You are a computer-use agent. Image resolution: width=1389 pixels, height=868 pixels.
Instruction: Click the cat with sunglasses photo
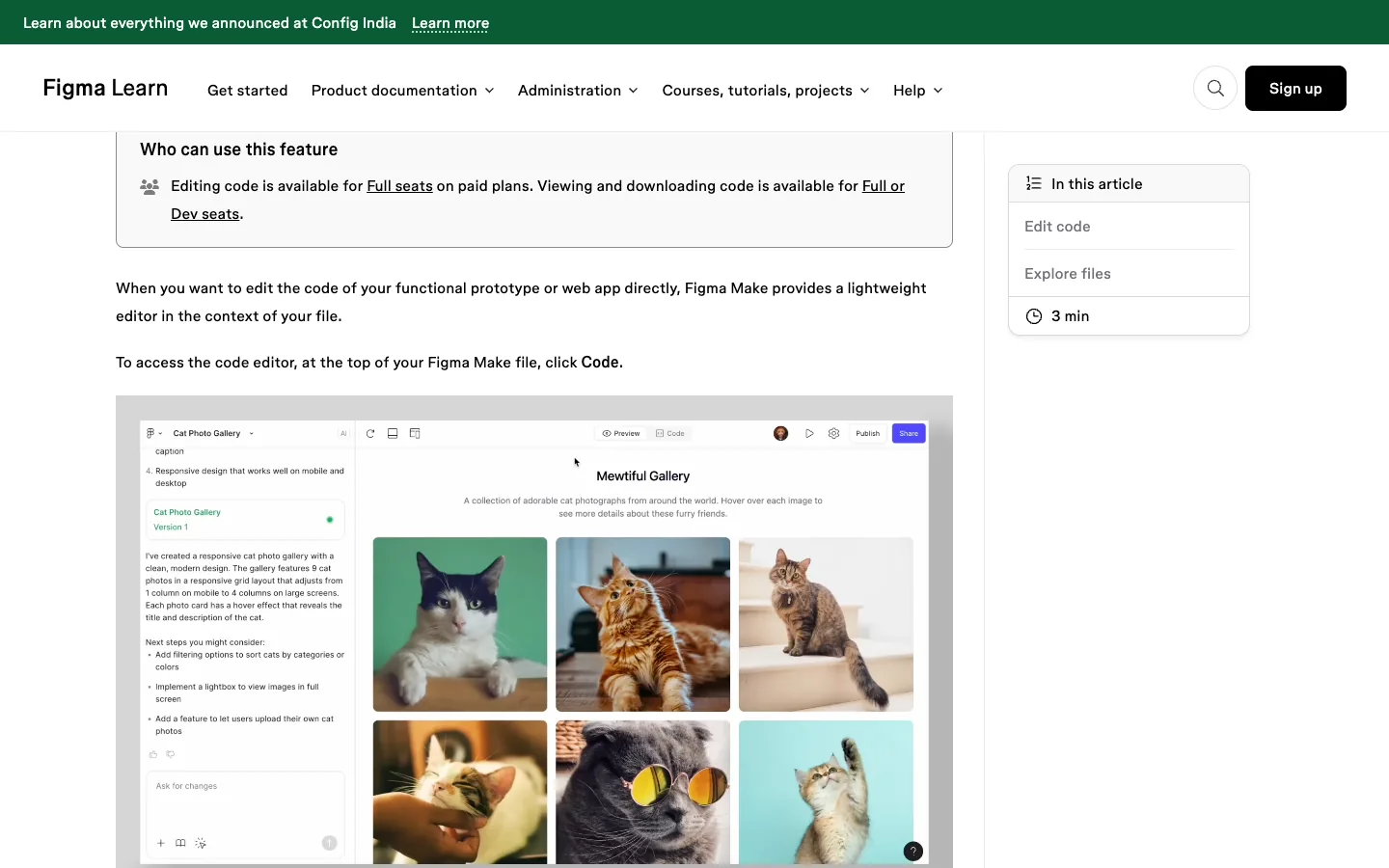click(x=643, y=792)
